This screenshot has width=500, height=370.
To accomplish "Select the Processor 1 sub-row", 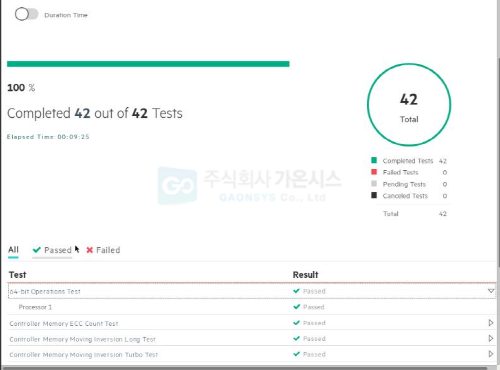I will (252, 307).
